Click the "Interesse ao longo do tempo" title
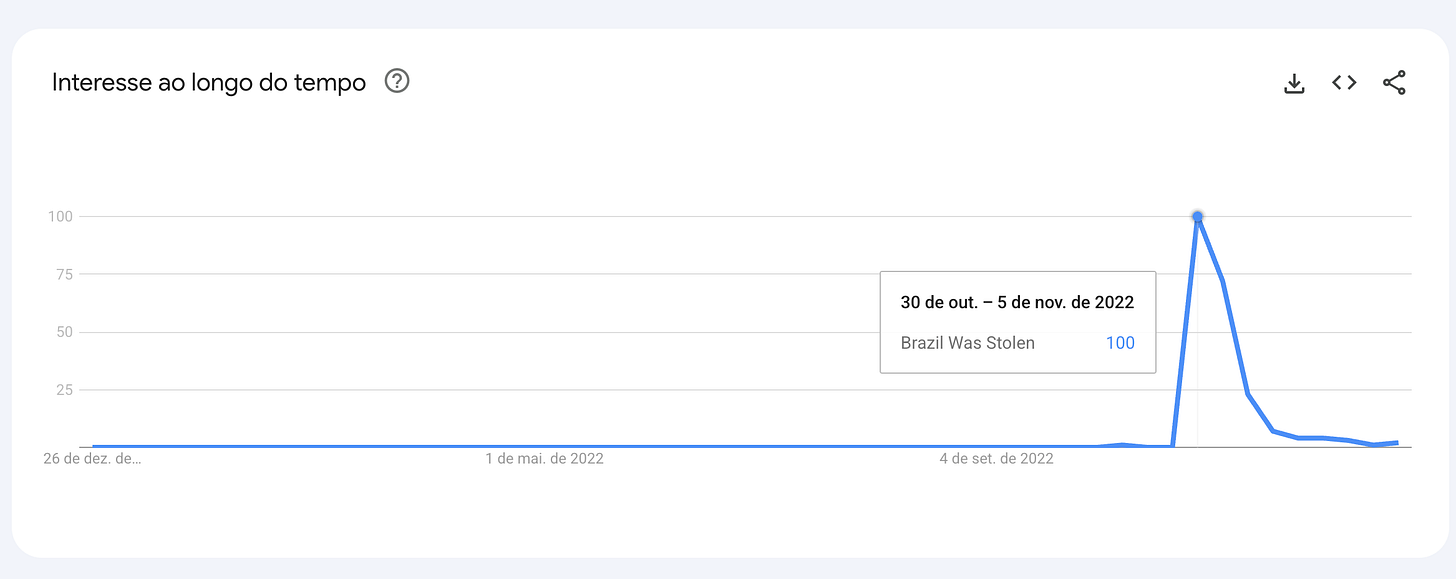This screenshot has width=1456, height=579. pos(209,82)
